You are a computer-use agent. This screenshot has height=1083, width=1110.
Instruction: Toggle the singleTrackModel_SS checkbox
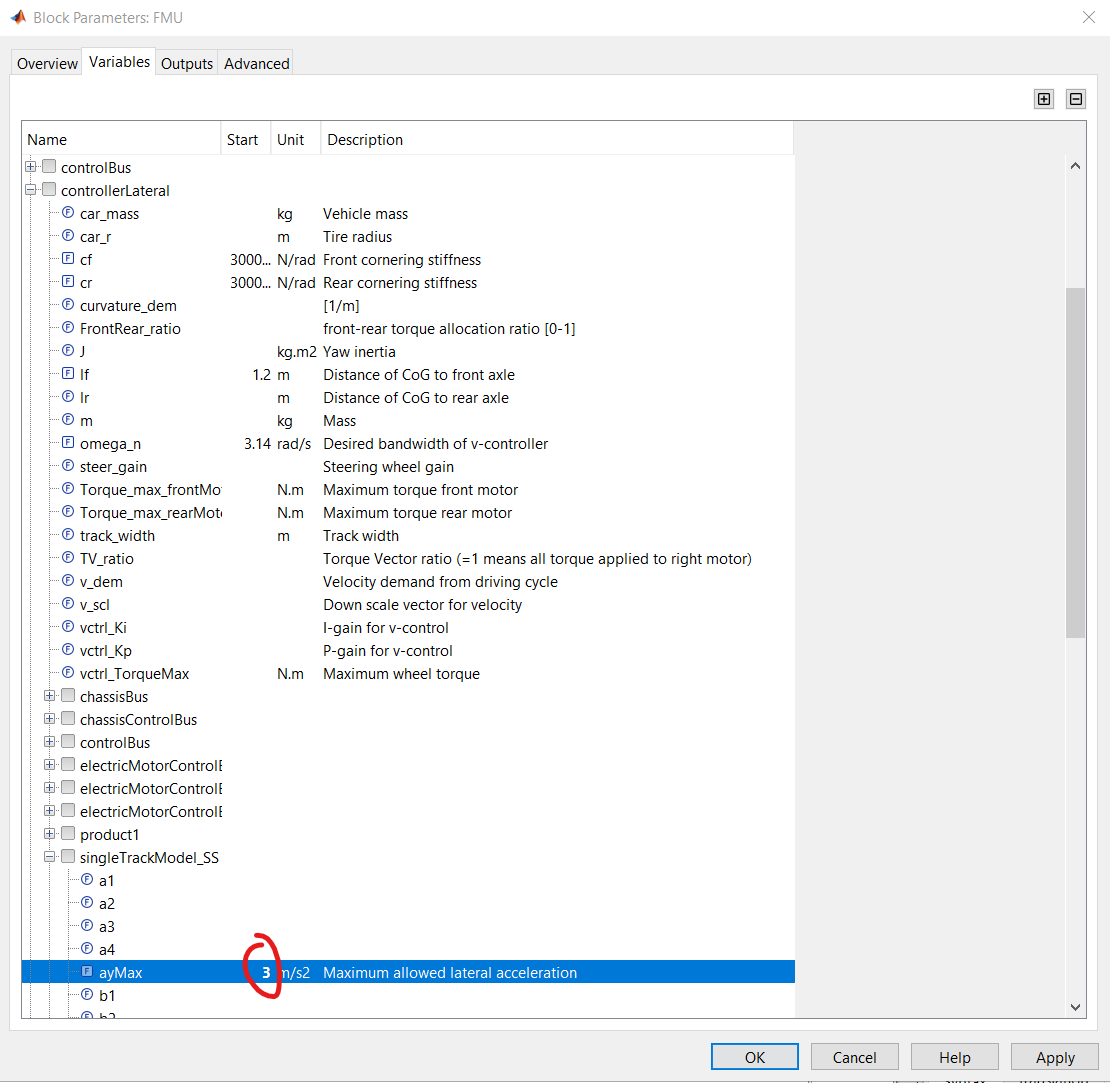[67, 857]
